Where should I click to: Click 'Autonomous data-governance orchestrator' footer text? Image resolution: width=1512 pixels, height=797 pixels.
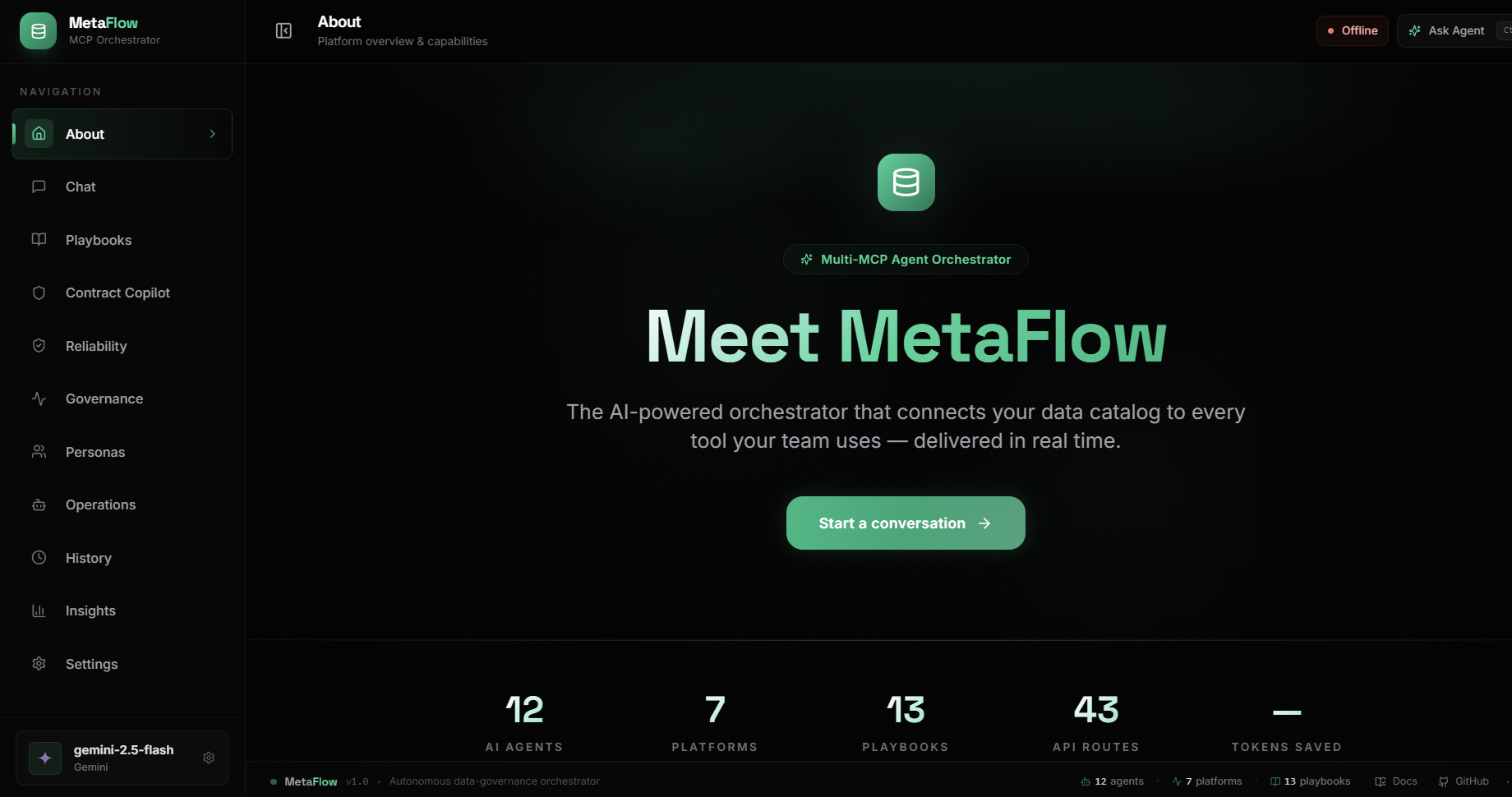pos(495,781)
